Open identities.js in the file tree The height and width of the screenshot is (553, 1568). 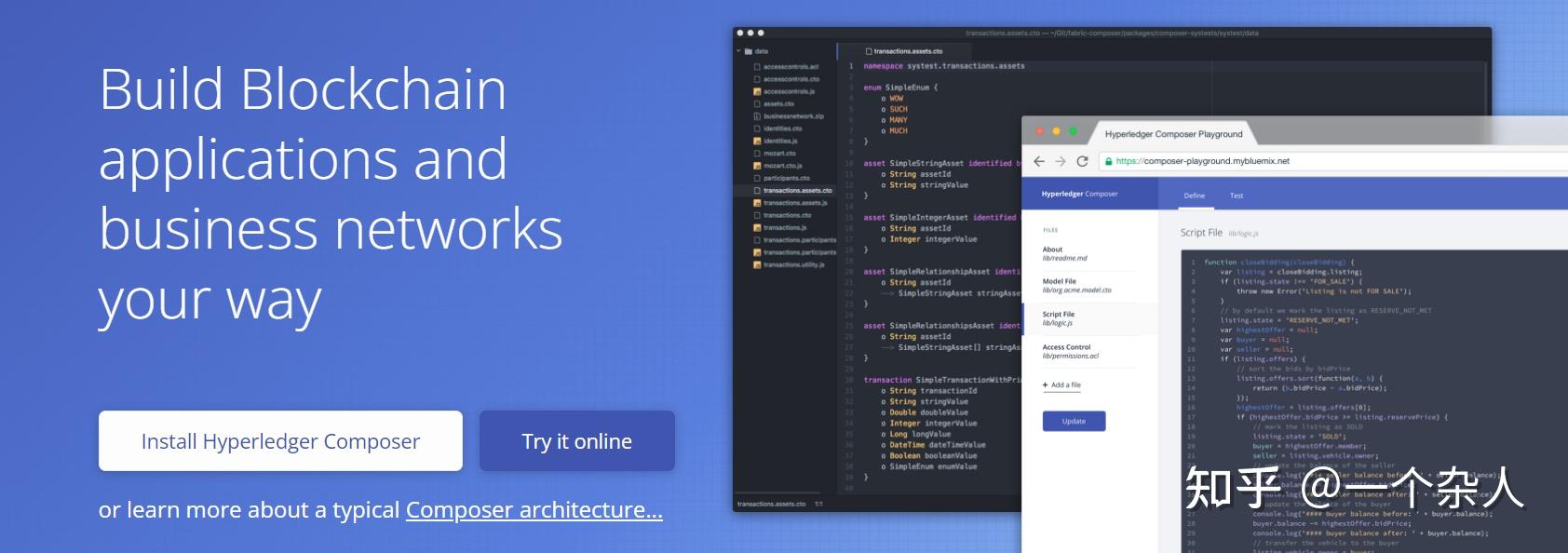(x=780, y=141)
